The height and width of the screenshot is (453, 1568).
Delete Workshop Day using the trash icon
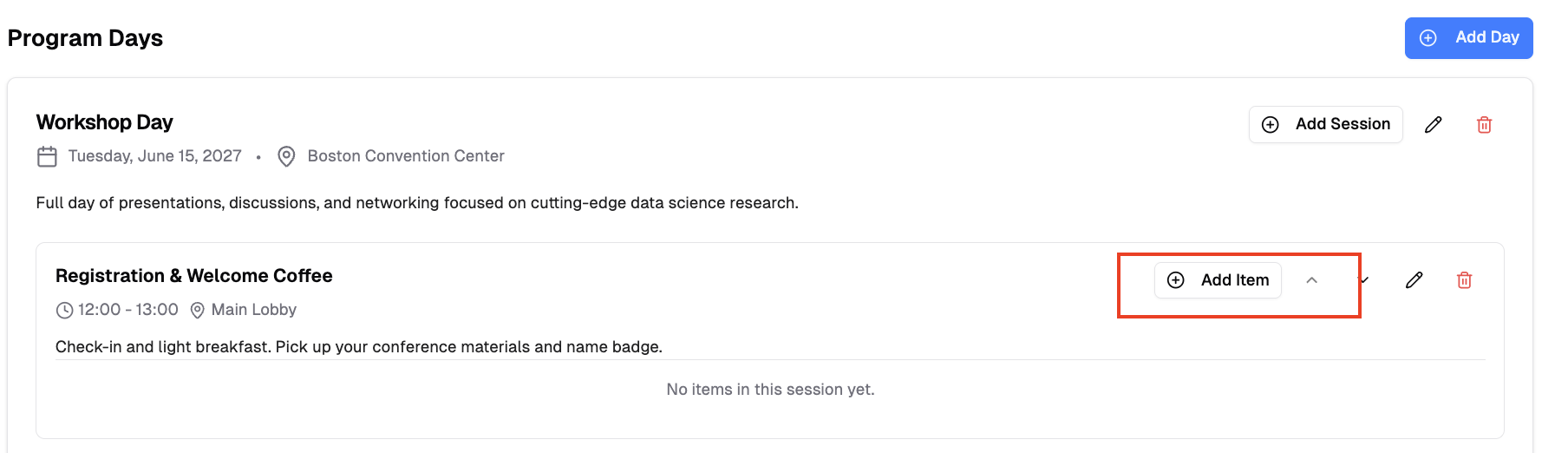pos(1484,125)
